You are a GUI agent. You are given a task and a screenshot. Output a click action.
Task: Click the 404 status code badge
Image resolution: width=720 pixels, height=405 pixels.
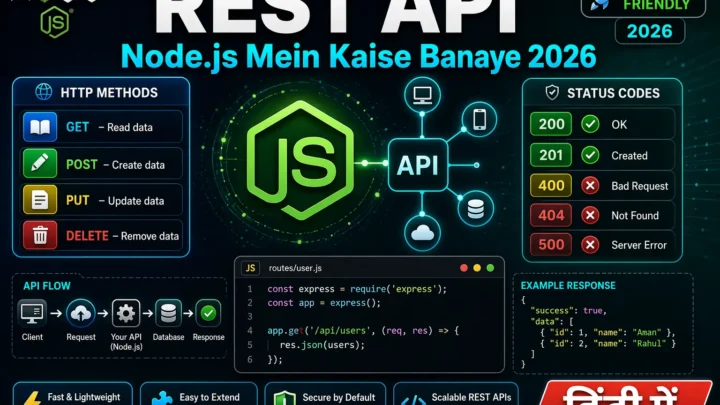551,215
